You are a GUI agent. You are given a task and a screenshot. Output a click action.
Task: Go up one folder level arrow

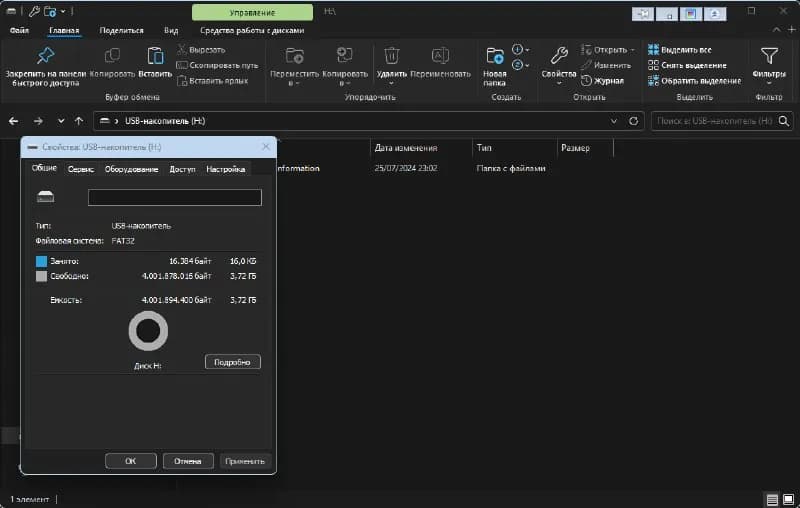pos(79,121)
